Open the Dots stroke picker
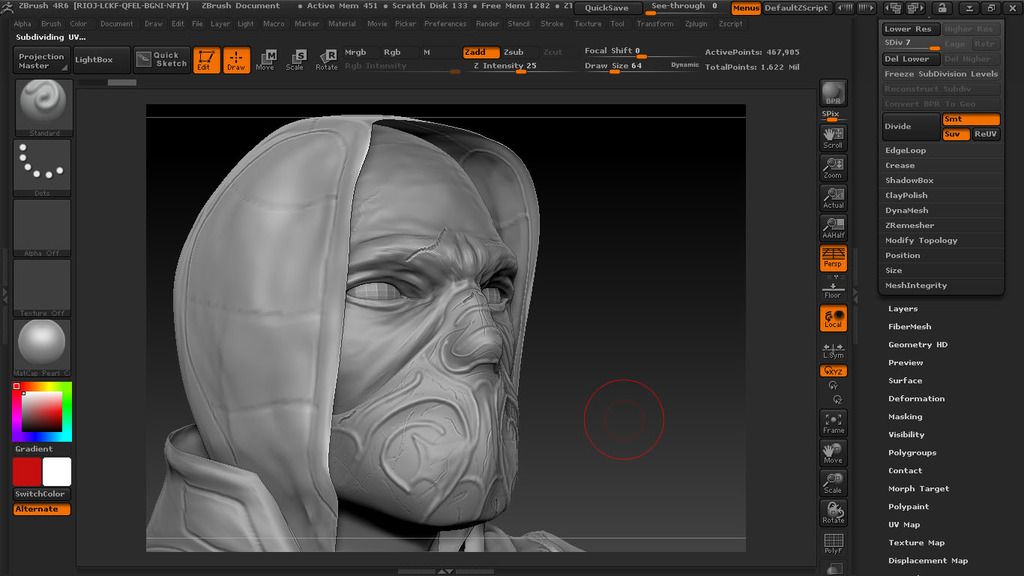This screenshot has height=576, width=1024. coord(42,168)
